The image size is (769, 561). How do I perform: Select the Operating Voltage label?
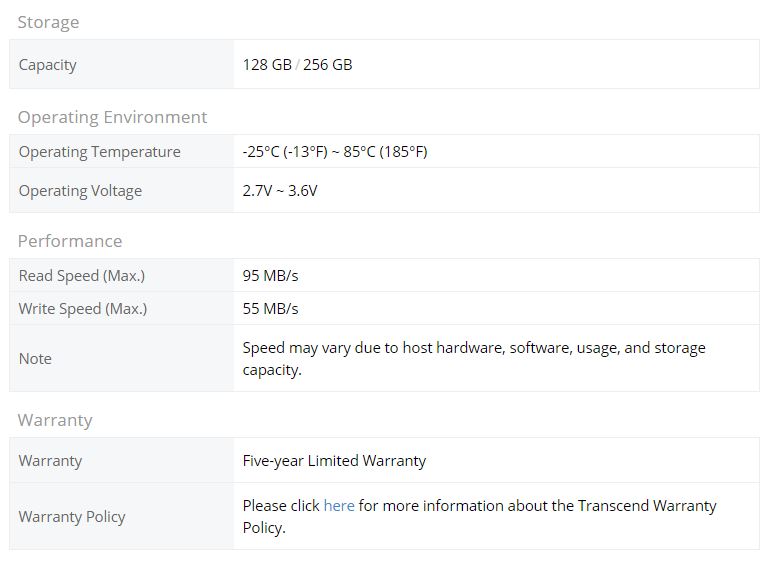(x=80, y=191)
